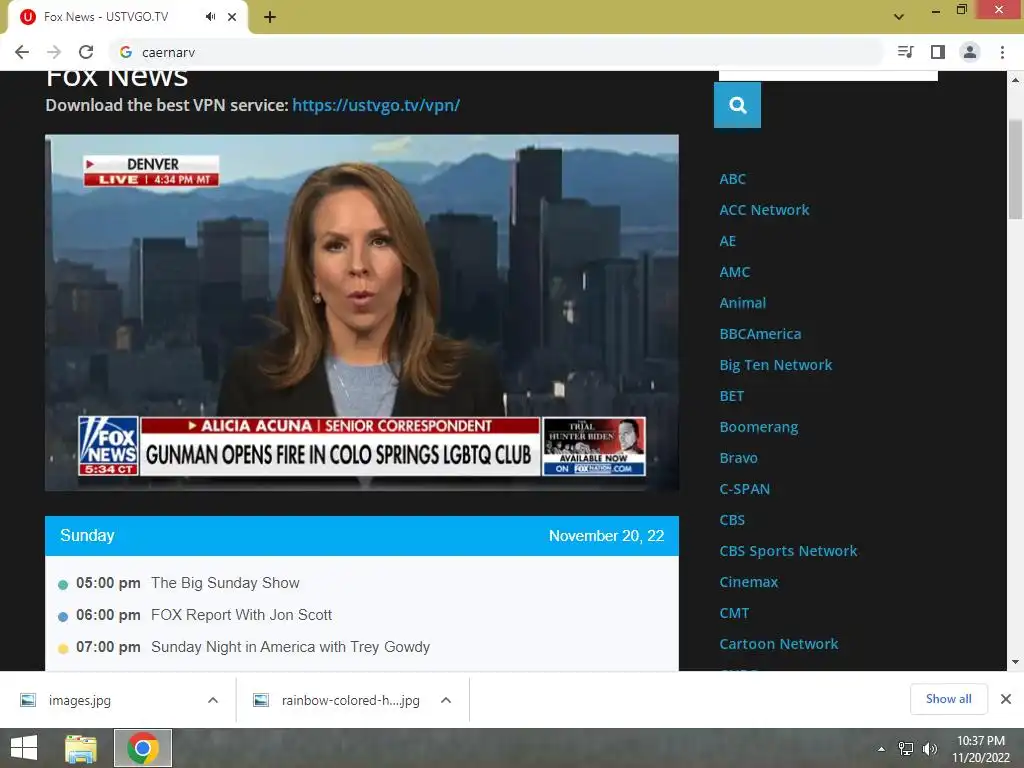Click the page scrollbar down arrow
The height and width of the screenshot is (768, 1024).
1015,662
